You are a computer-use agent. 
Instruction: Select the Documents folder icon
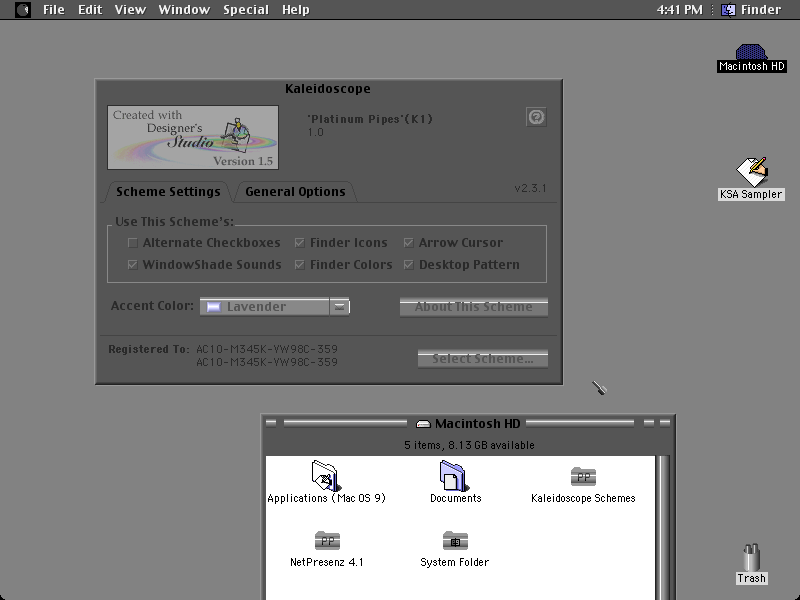click(x=454, y=476)
